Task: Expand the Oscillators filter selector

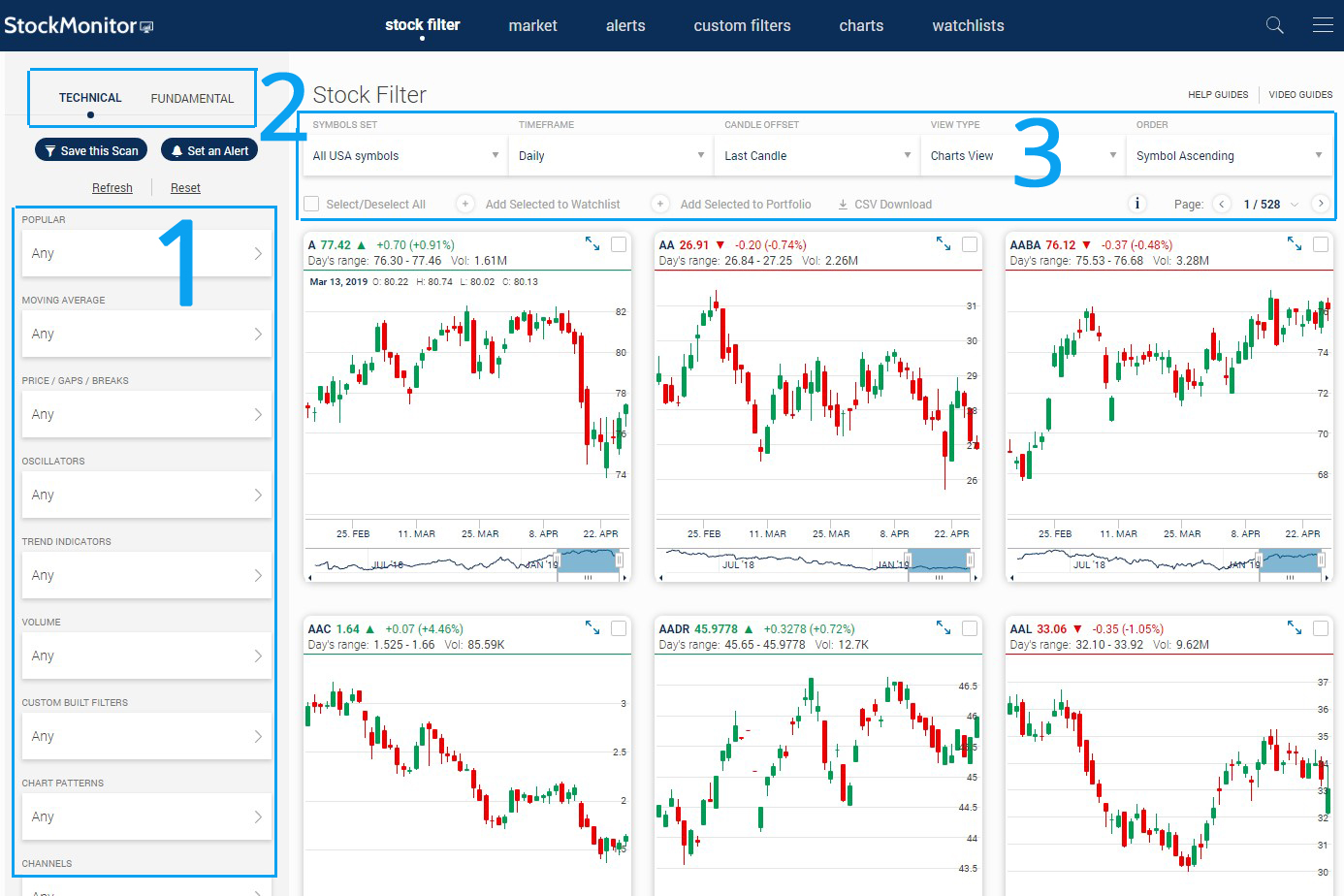Action: pos(146,495)
